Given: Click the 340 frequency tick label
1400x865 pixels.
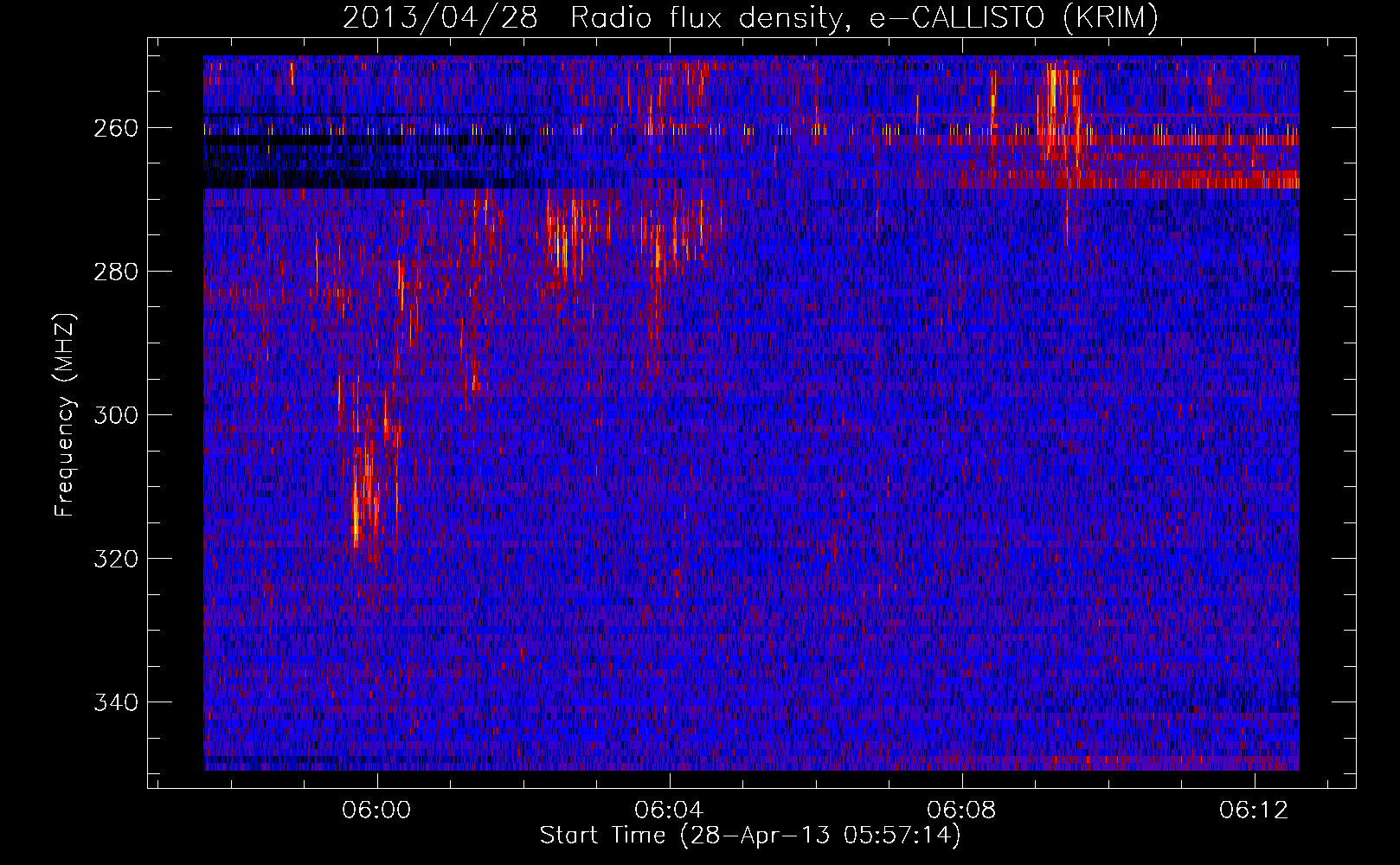Looking at the screenshot, I should tap(115, 702).
